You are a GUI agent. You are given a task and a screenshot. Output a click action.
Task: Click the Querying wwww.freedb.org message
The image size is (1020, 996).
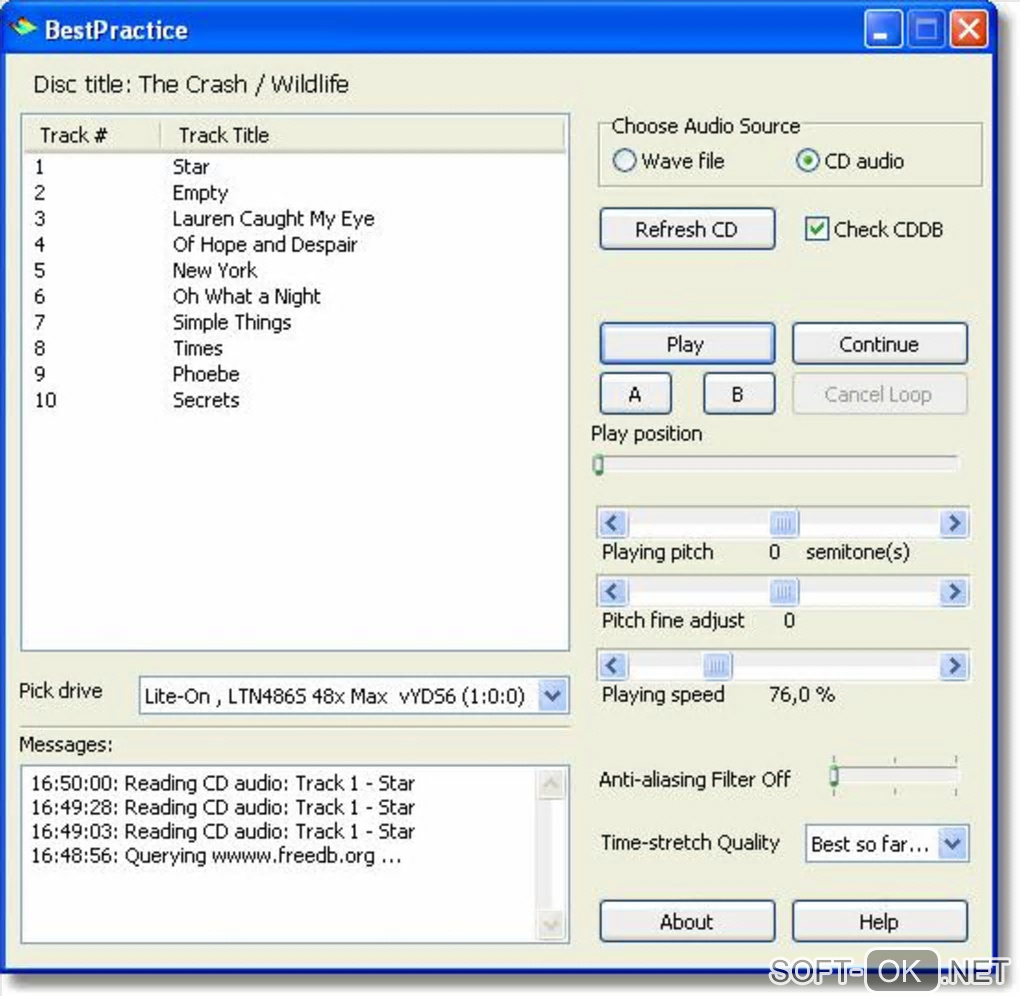click(x=216, y=855)
